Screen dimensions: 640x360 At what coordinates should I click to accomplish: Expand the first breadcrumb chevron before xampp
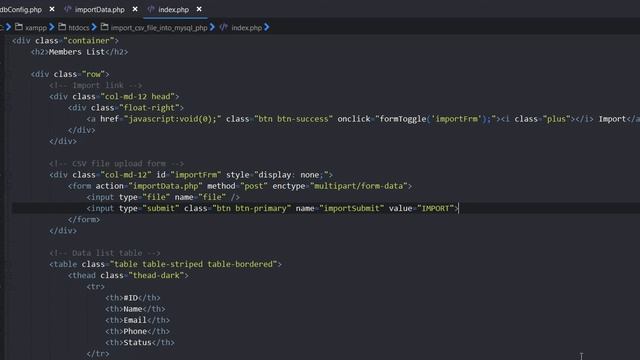8,27
